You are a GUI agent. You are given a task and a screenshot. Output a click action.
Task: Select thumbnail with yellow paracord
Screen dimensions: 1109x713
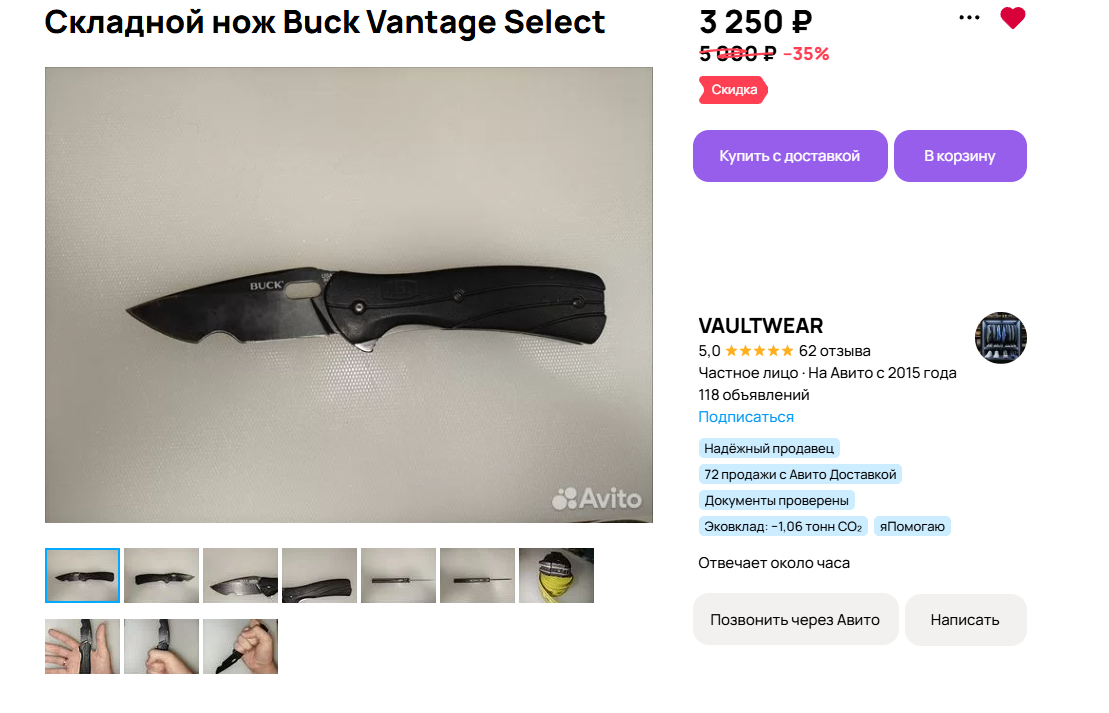point(557,576)
